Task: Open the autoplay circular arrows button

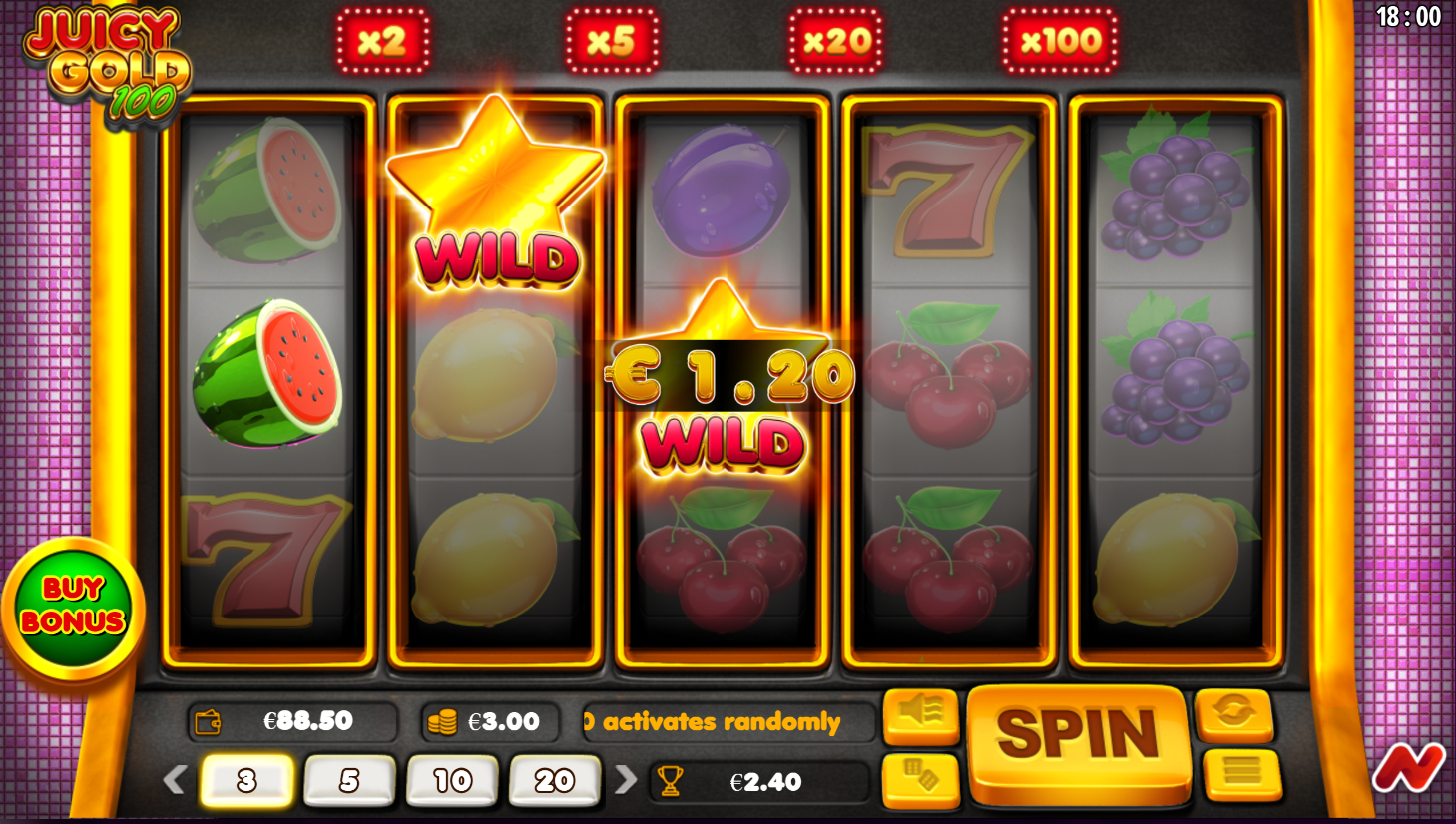Action: 1233,713
